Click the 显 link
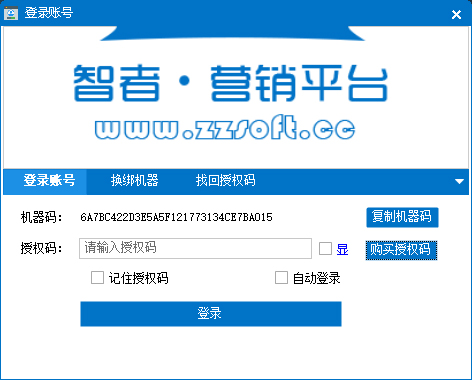 tap(342, 249)
